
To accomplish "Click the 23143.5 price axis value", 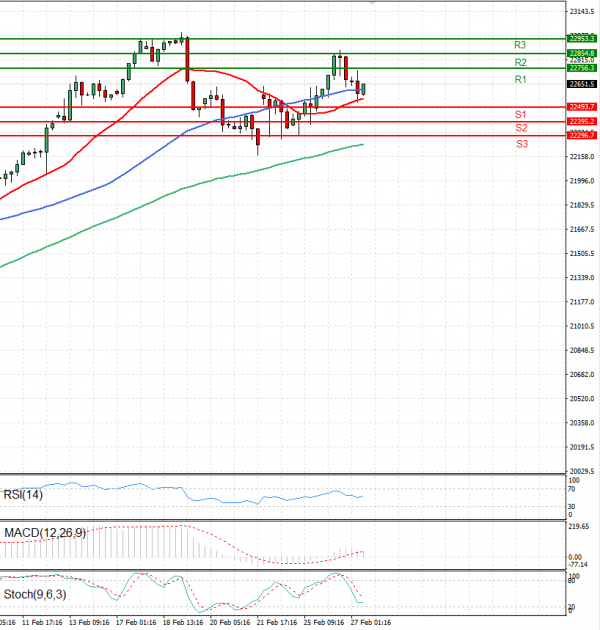I will click(582, 12).
